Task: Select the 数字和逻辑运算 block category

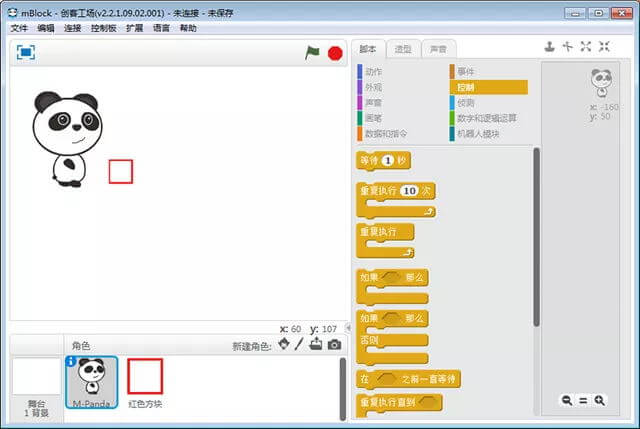Action: [484, 118]
